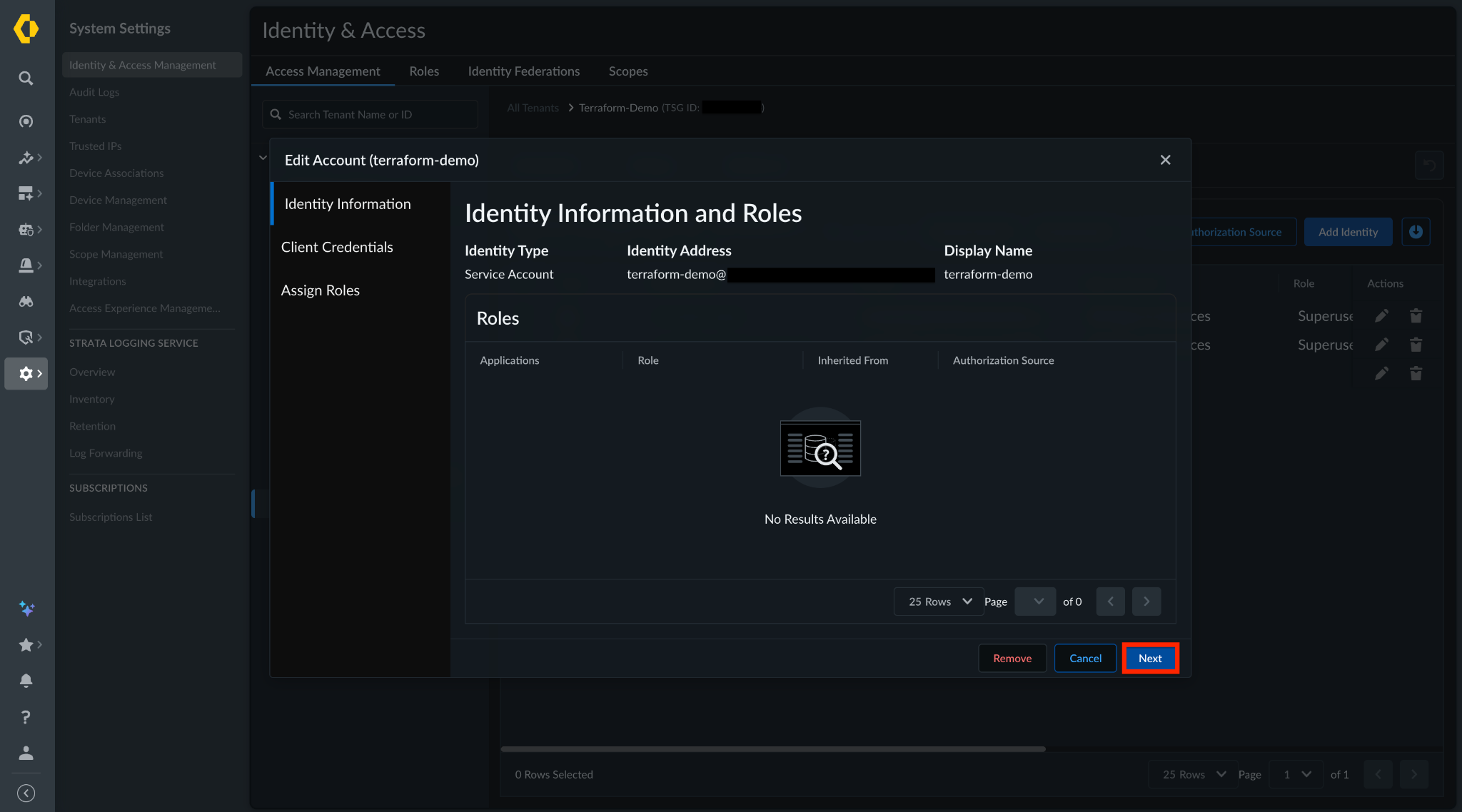The width and height of the screenshot is (1462, 812).
Task: Open the robot-gear icon in left rail
Action: (x=26, y=230)
